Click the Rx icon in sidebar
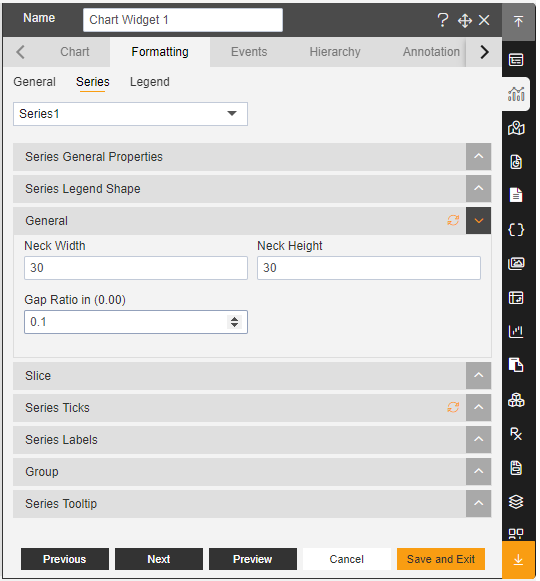 pyautogui.click(x=516, y=434)
